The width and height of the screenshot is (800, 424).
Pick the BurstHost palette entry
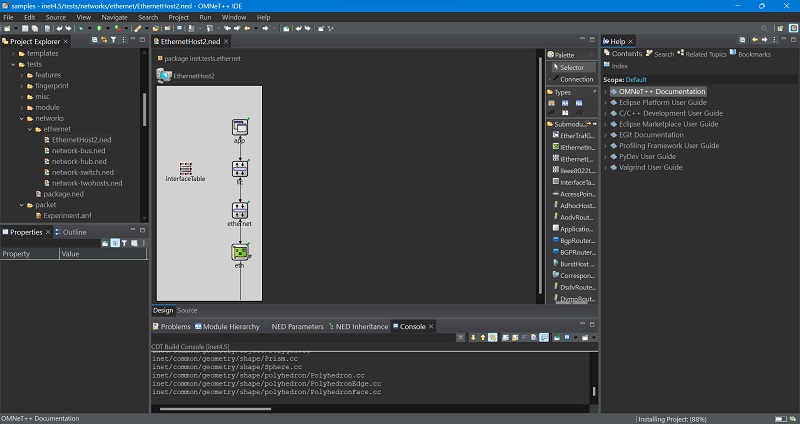click(573, 264)
